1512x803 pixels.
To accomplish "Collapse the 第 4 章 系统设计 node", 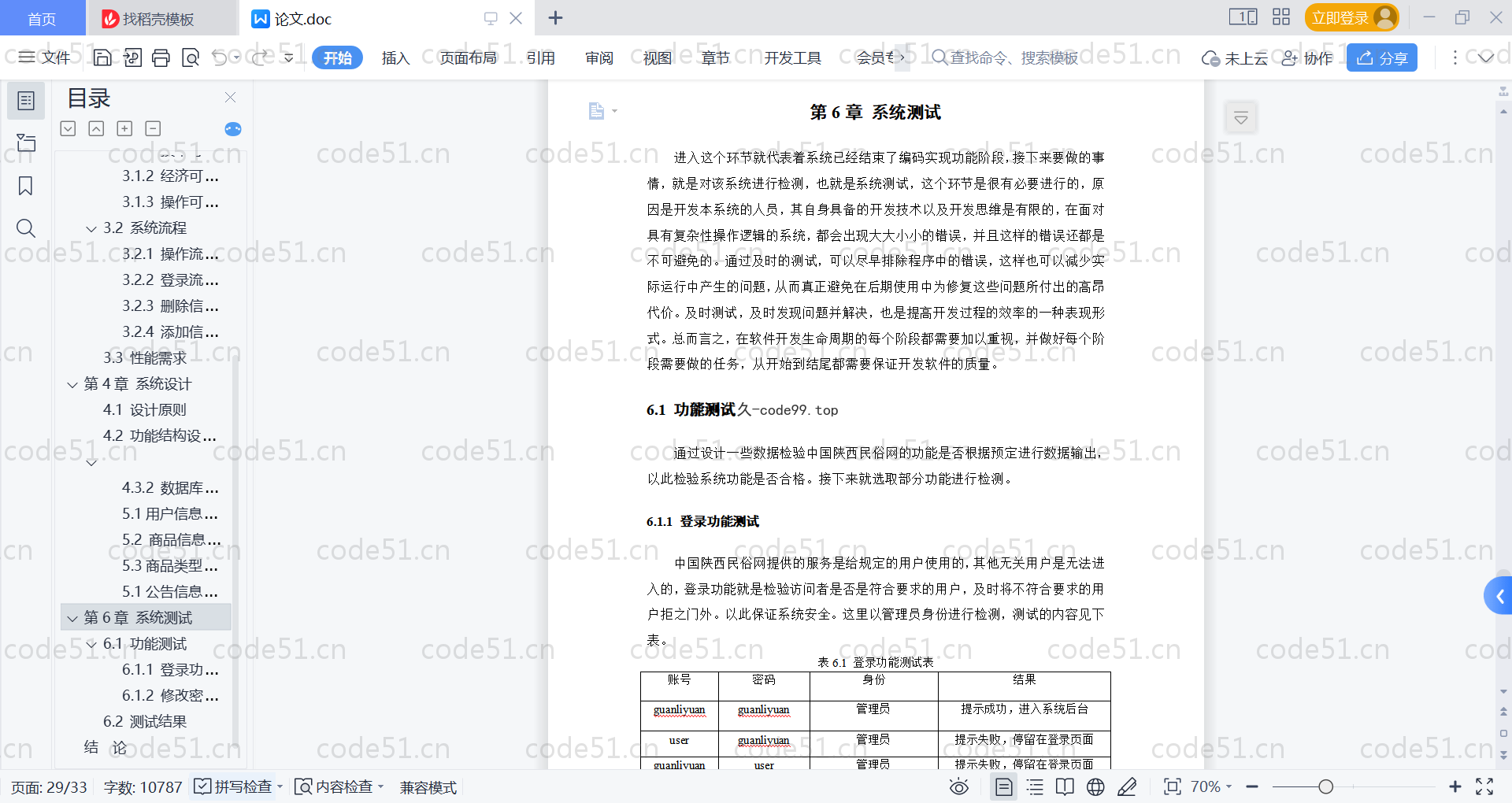I will point(72,384).
